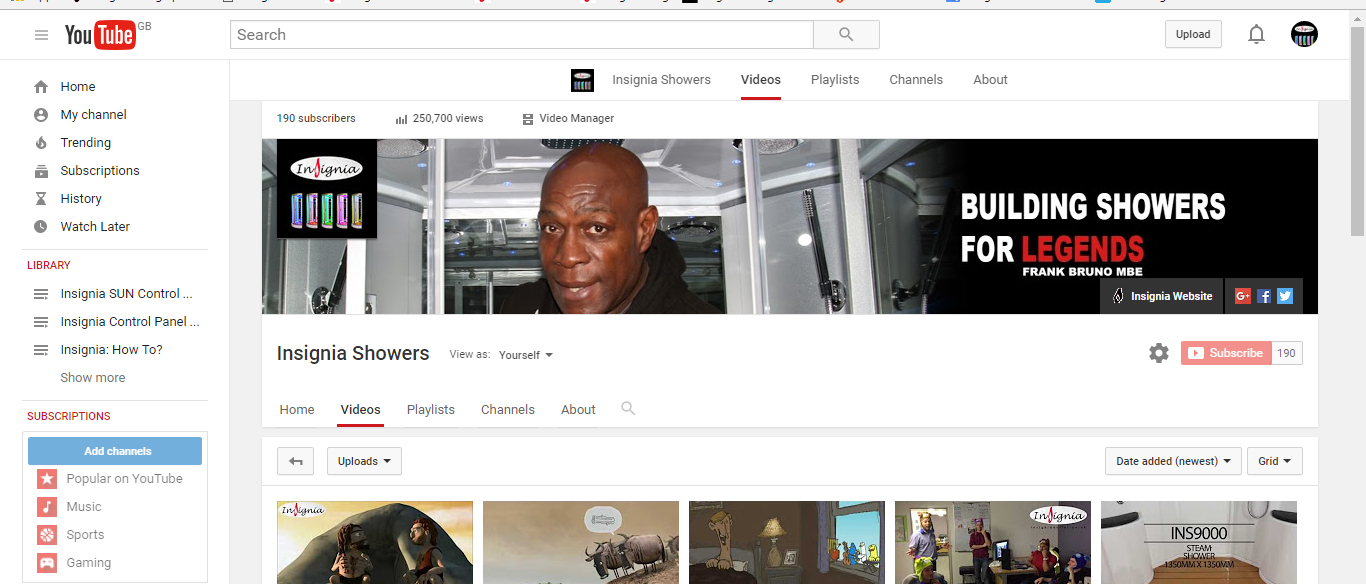
Task: Open the living room cartoon thumbnail
Action: [x=787, y=542]
